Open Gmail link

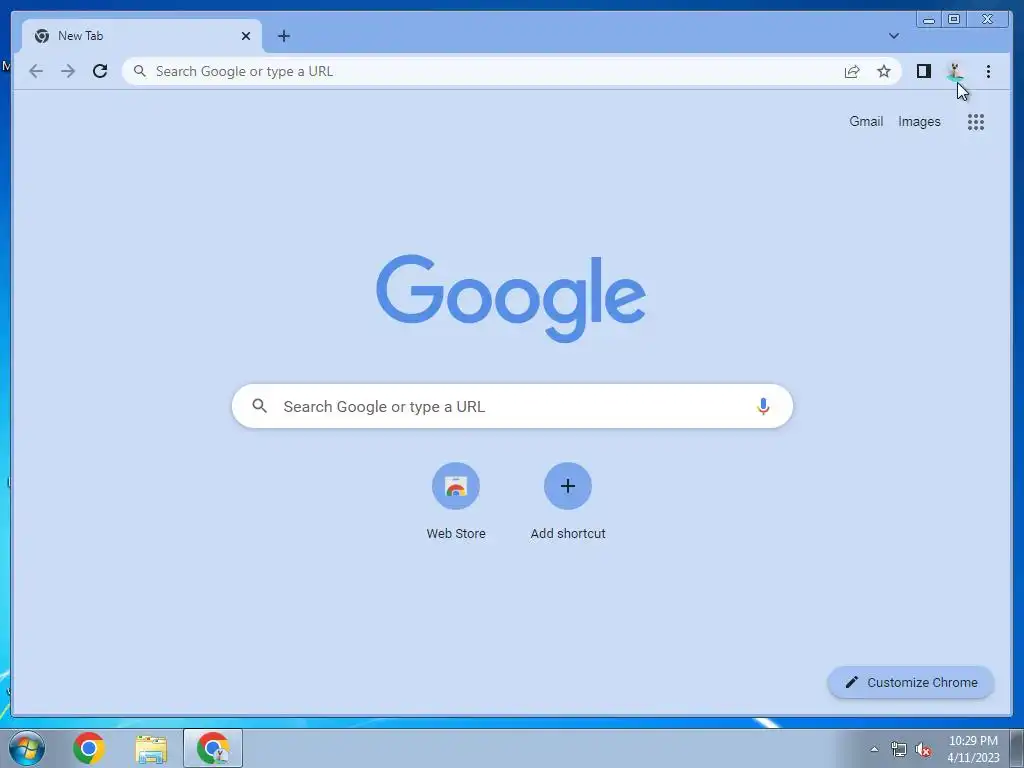point(866,121)
